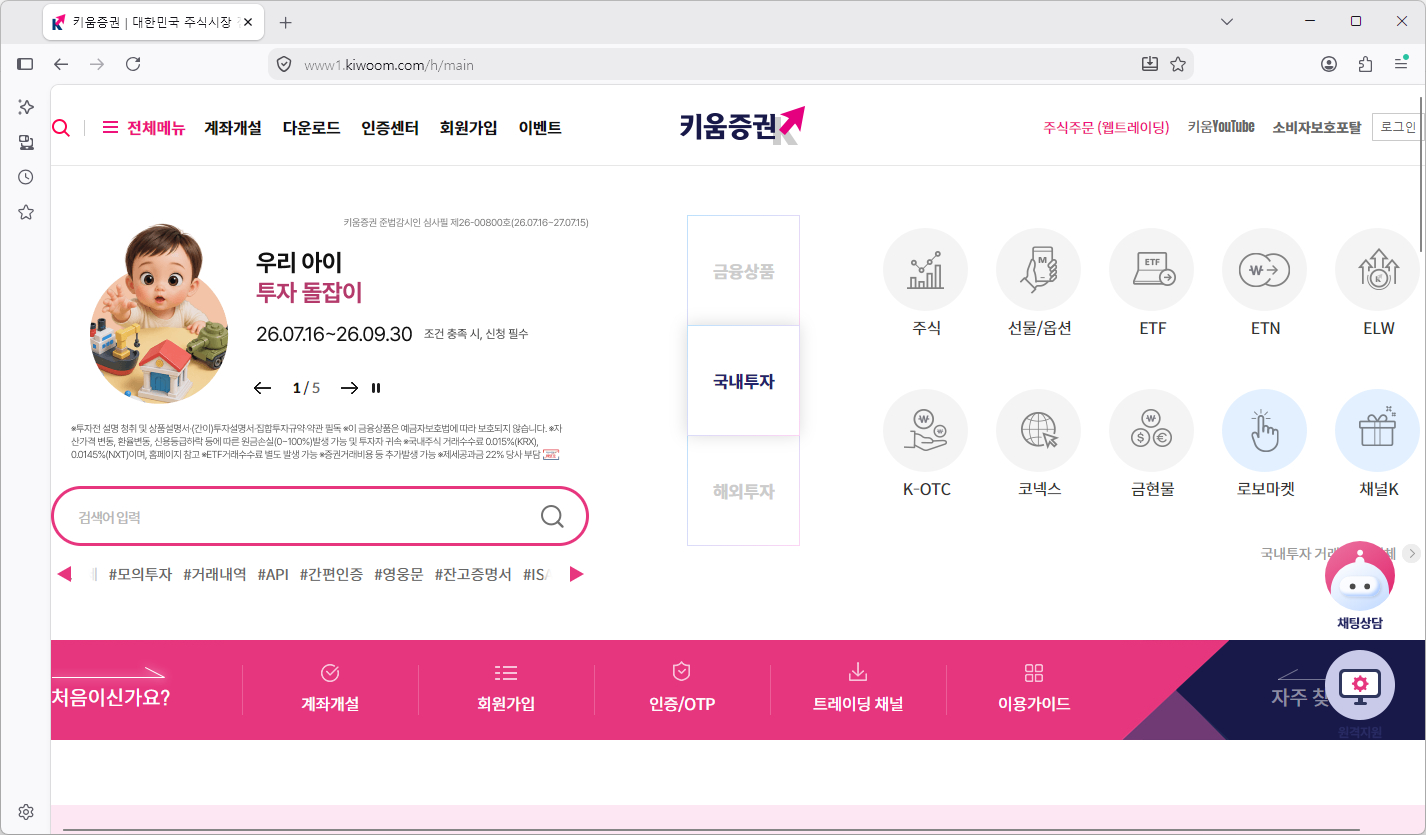Viewport: 1426px width, 835px height.
Task: Open the 선물/옵션 icon
Action: tap(1039, 271)
